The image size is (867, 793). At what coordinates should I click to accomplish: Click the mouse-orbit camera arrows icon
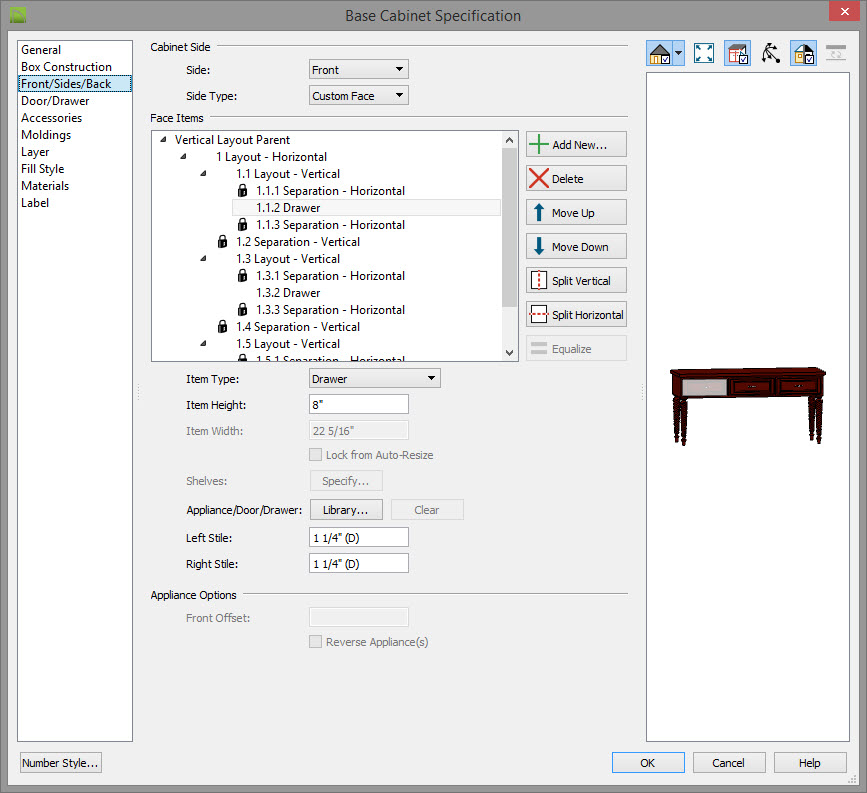(770, 54)
